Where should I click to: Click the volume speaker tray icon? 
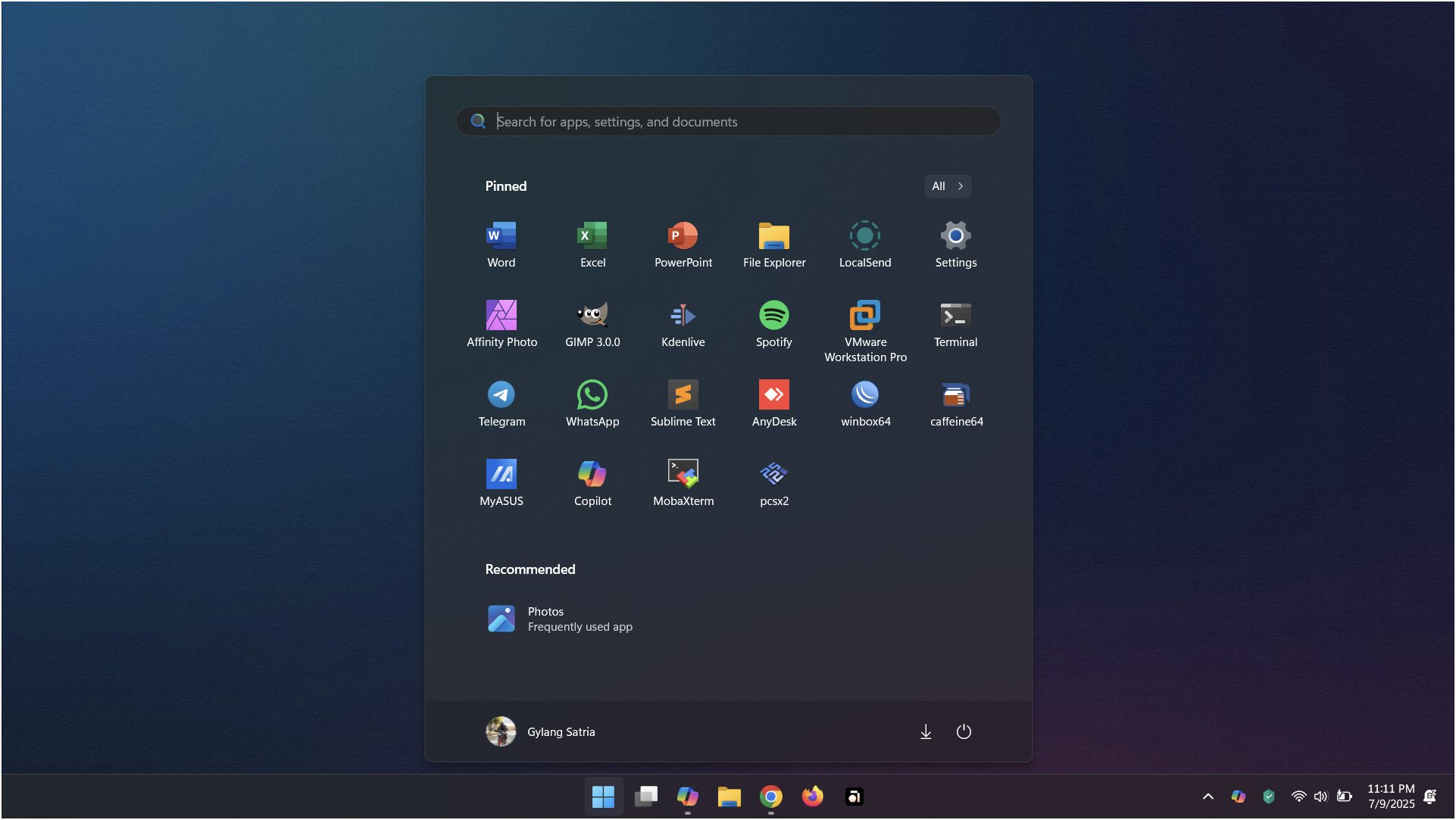(1321, 797)
